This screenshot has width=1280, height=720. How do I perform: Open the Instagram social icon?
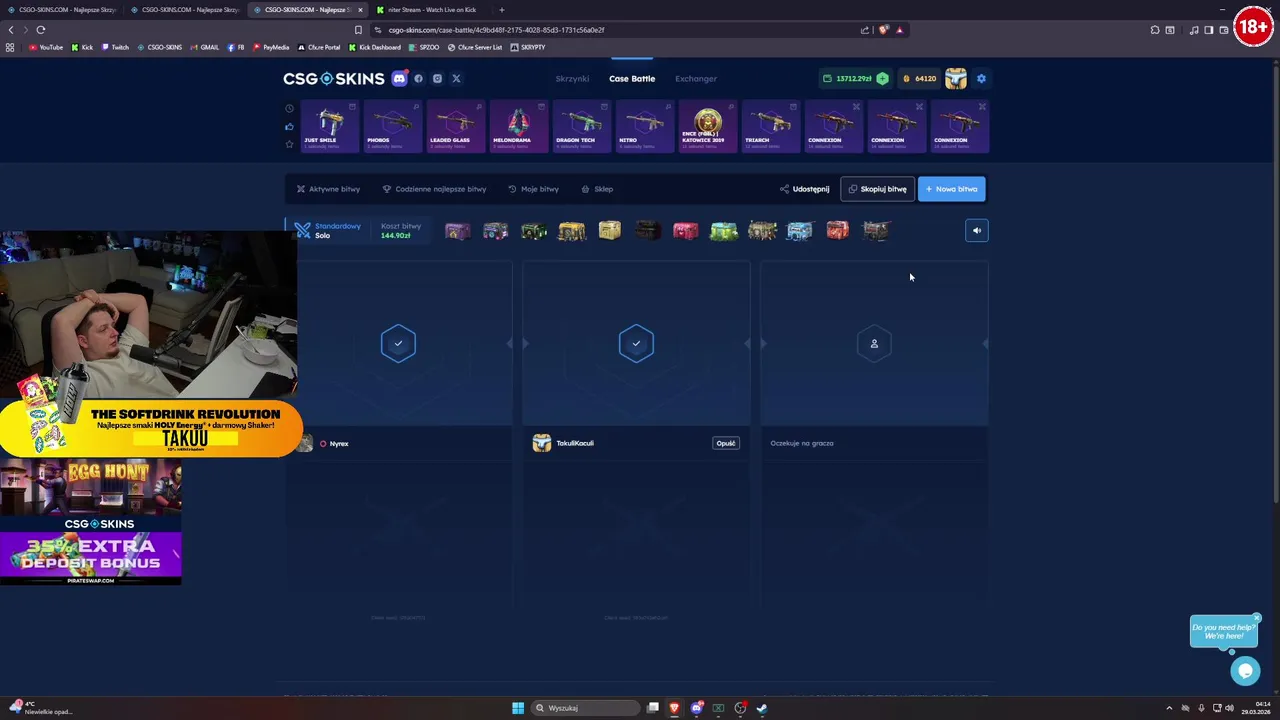click(x=437, y=78)
